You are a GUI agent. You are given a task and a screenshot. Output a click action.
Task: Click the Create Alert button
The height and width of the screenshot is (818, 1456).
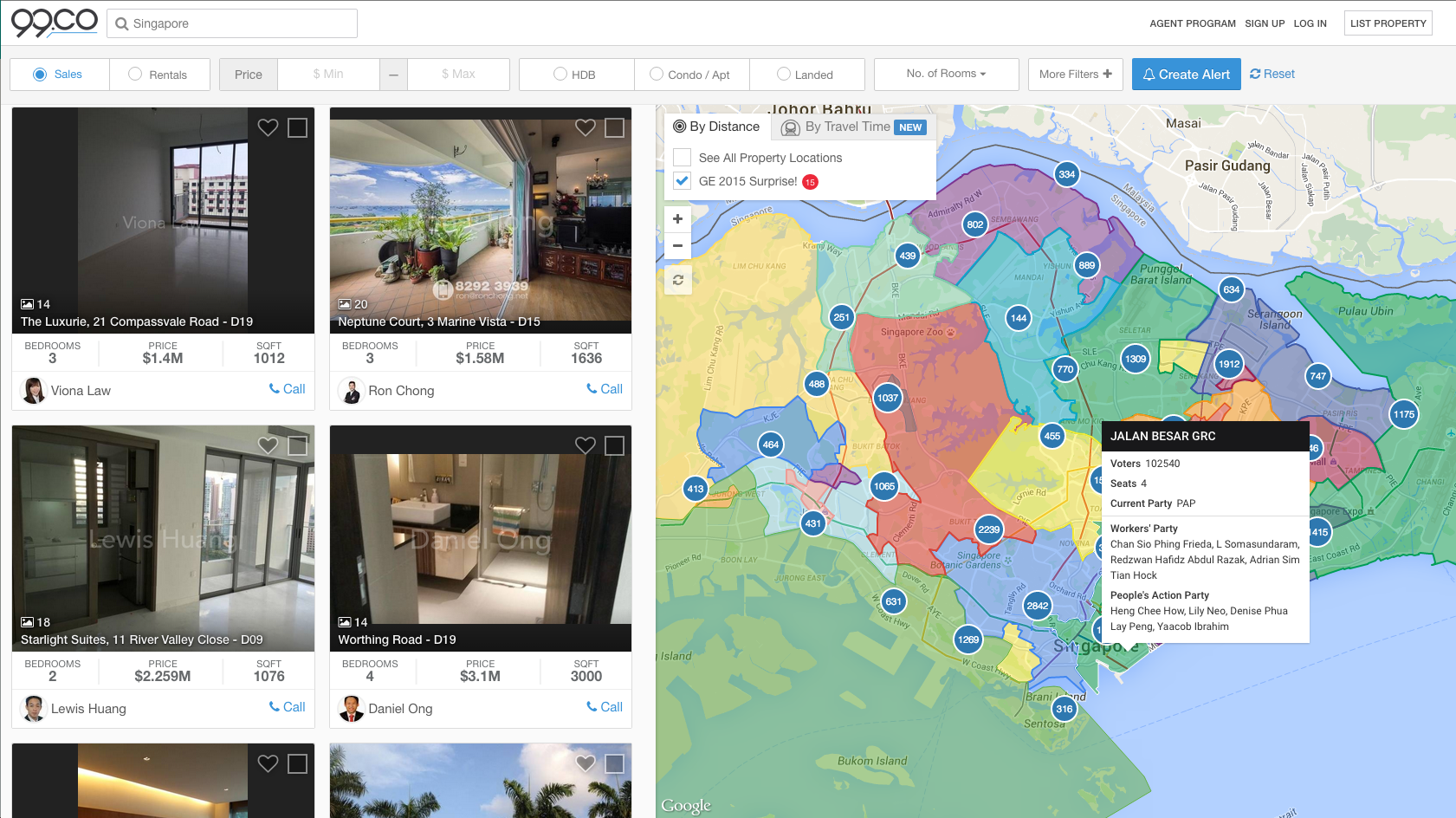tap(1187, 75)
